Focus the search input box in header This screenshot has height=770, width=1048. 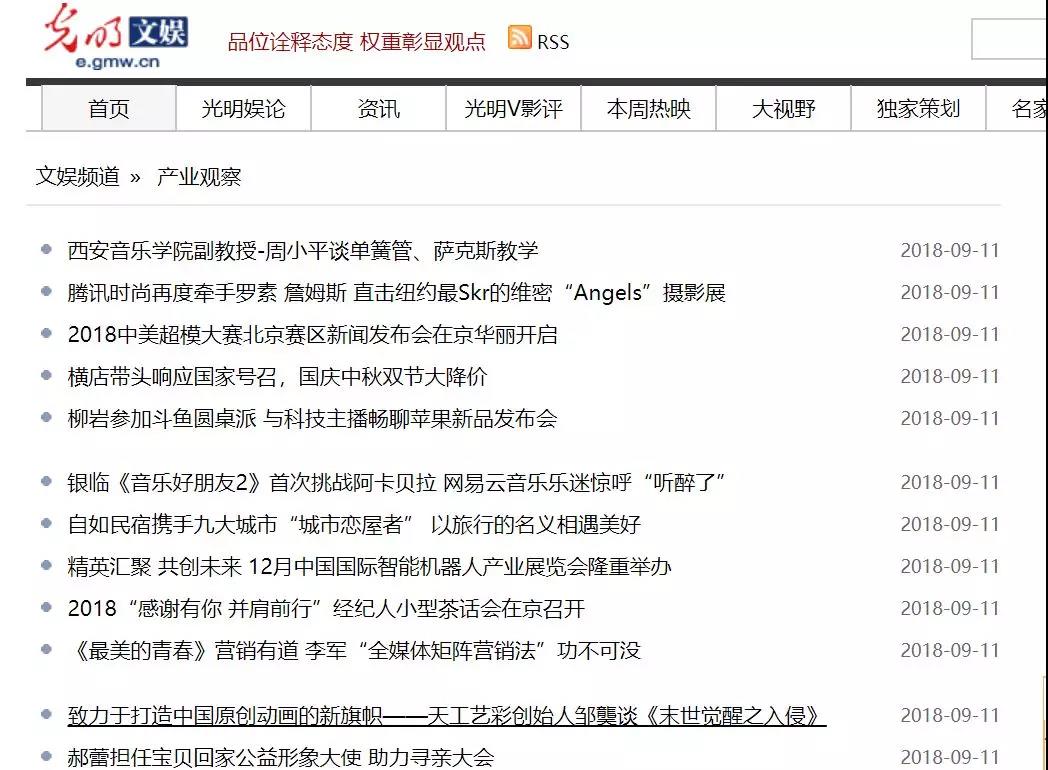tap(1009, 39)
